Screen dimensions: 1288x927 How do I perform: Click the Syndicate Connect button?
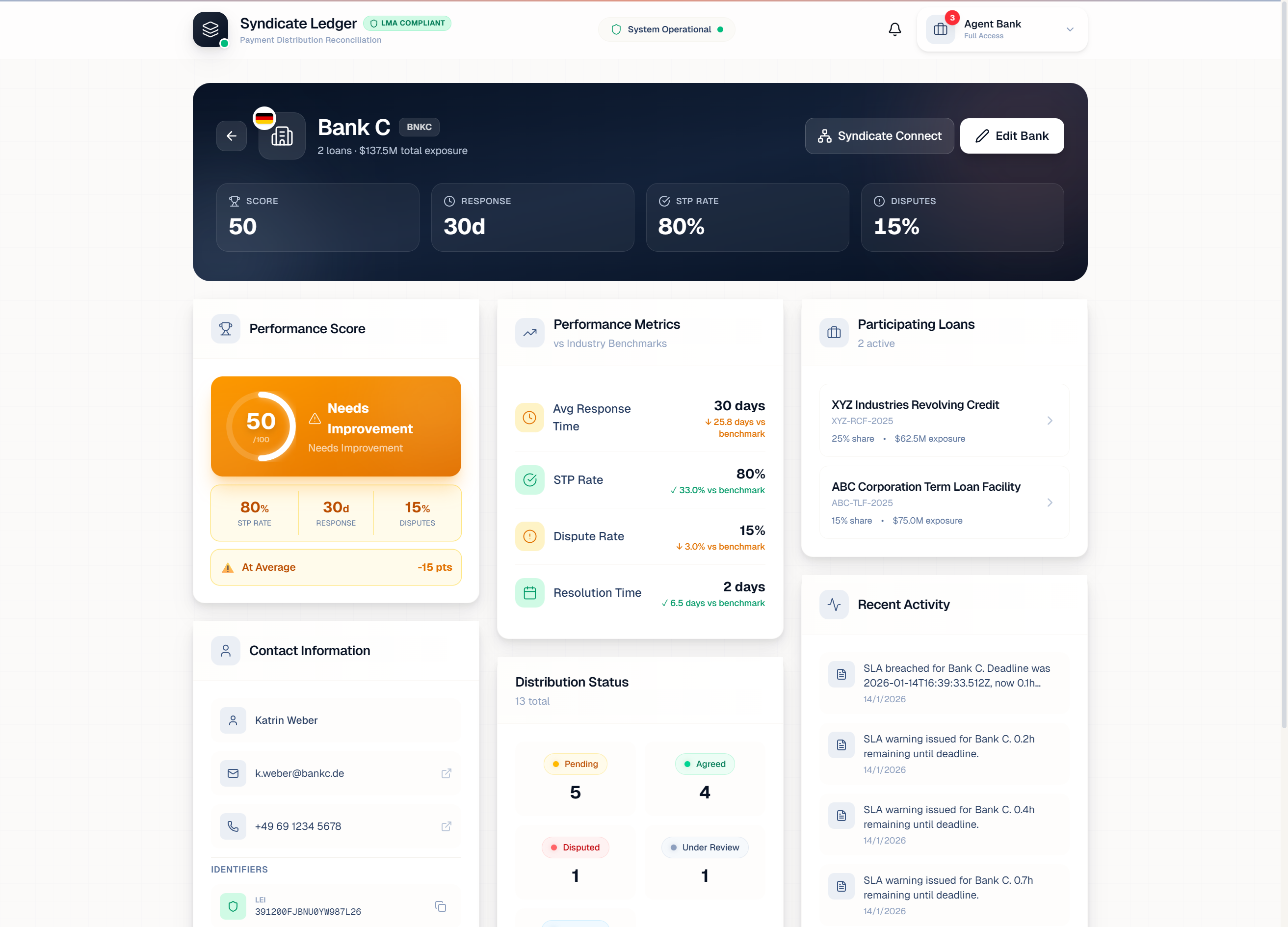point(879,136)
